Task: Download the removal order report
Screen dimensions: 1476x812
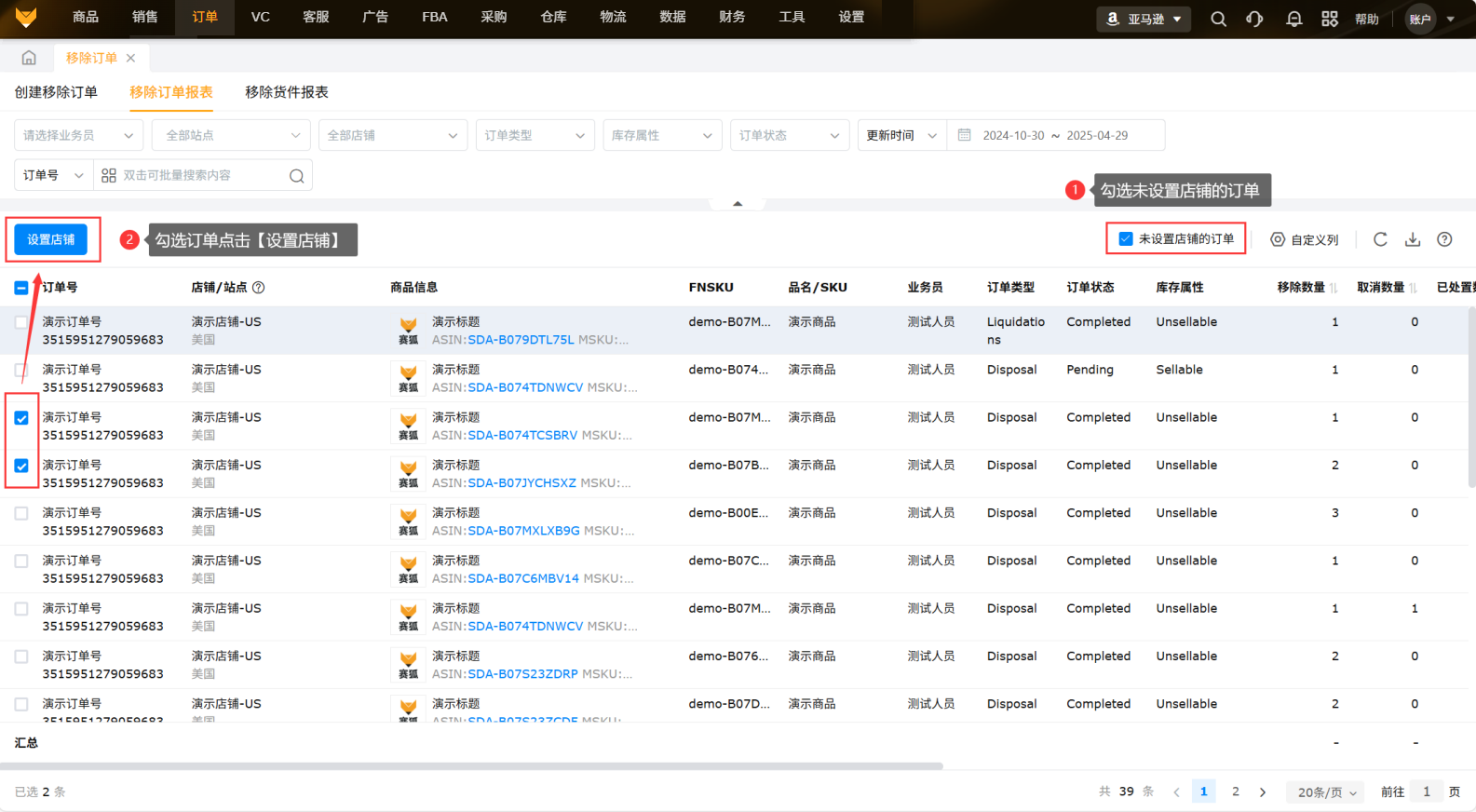Action: tap(1413, 239)
